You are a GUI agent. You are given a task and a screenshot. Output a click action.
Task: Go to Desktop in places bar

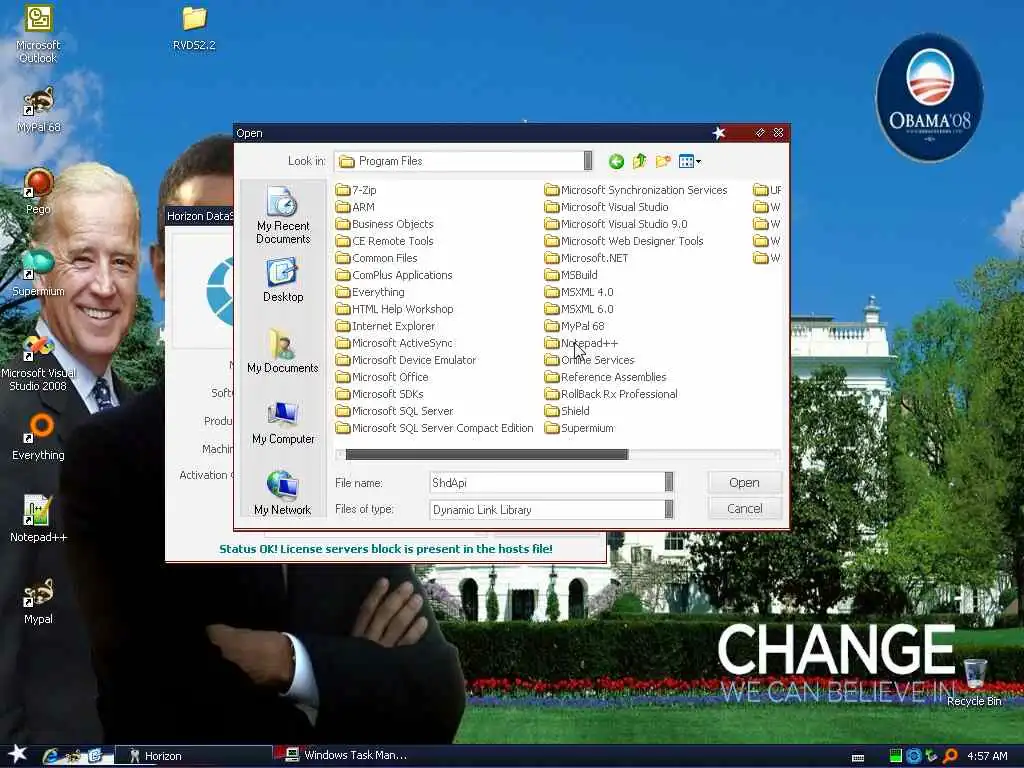click(283, 281)
